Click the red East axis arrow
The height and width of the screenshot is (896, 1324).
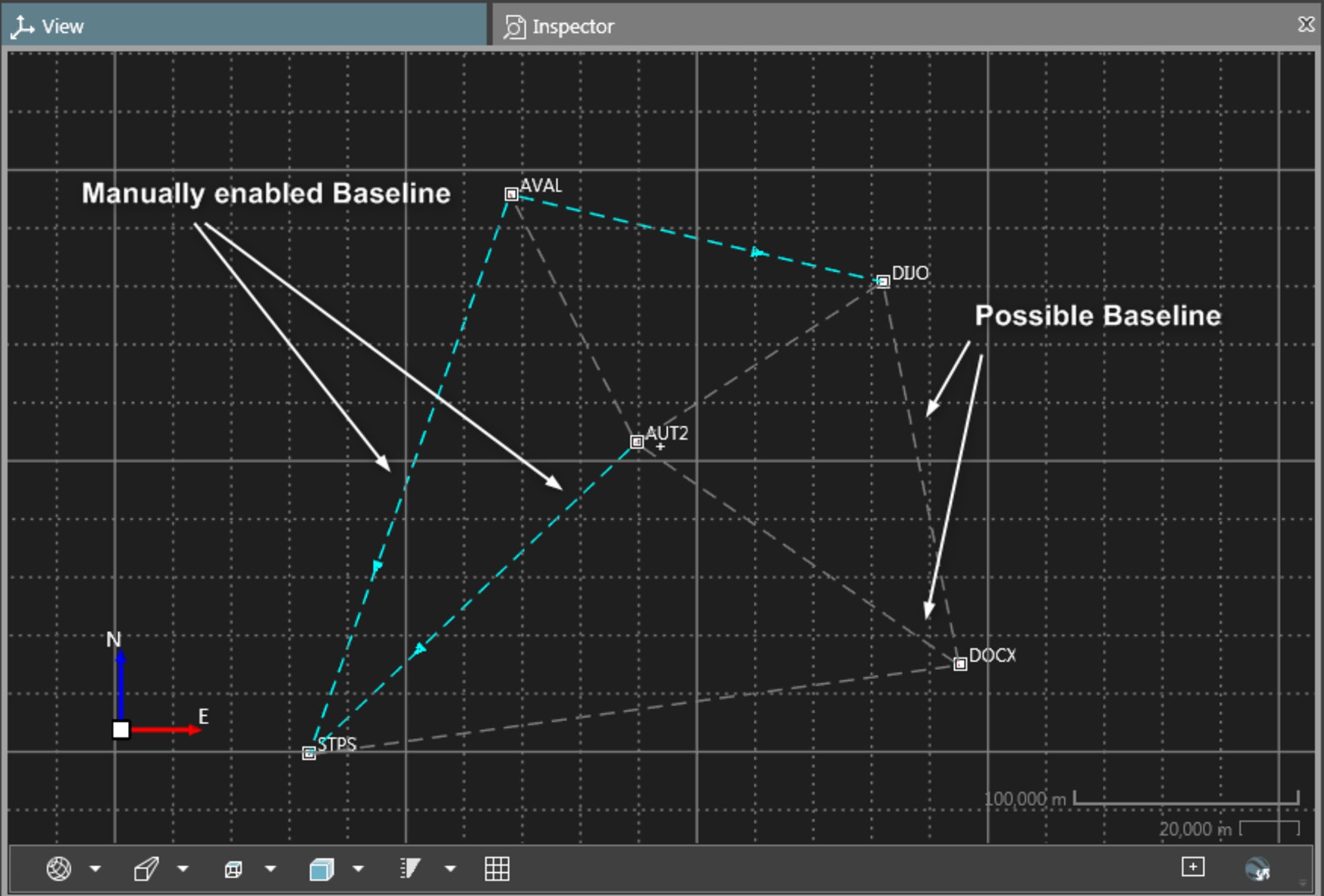166,730
